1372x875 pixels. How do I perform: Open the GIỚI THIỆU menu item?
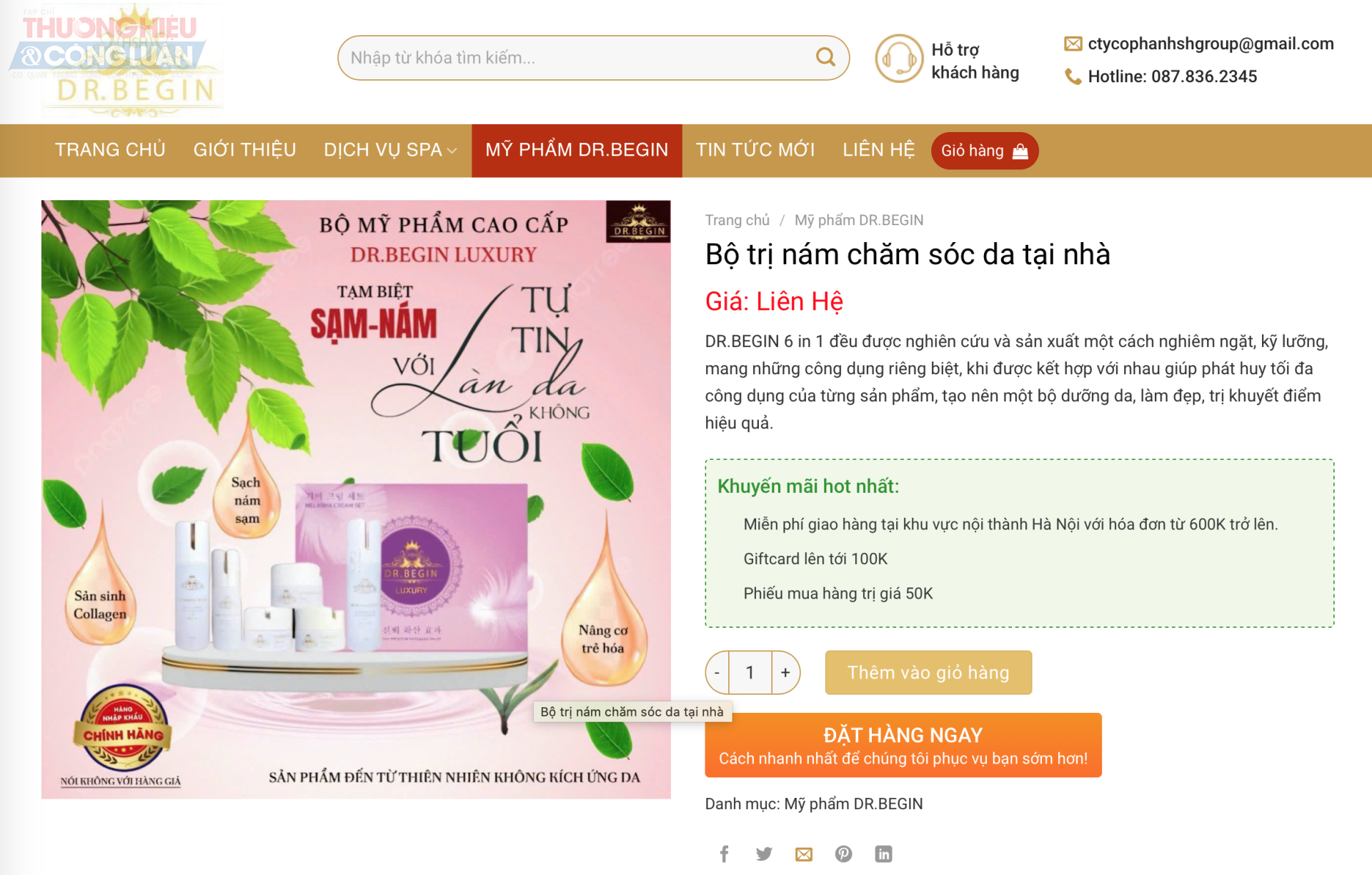[x=244, y=150]
